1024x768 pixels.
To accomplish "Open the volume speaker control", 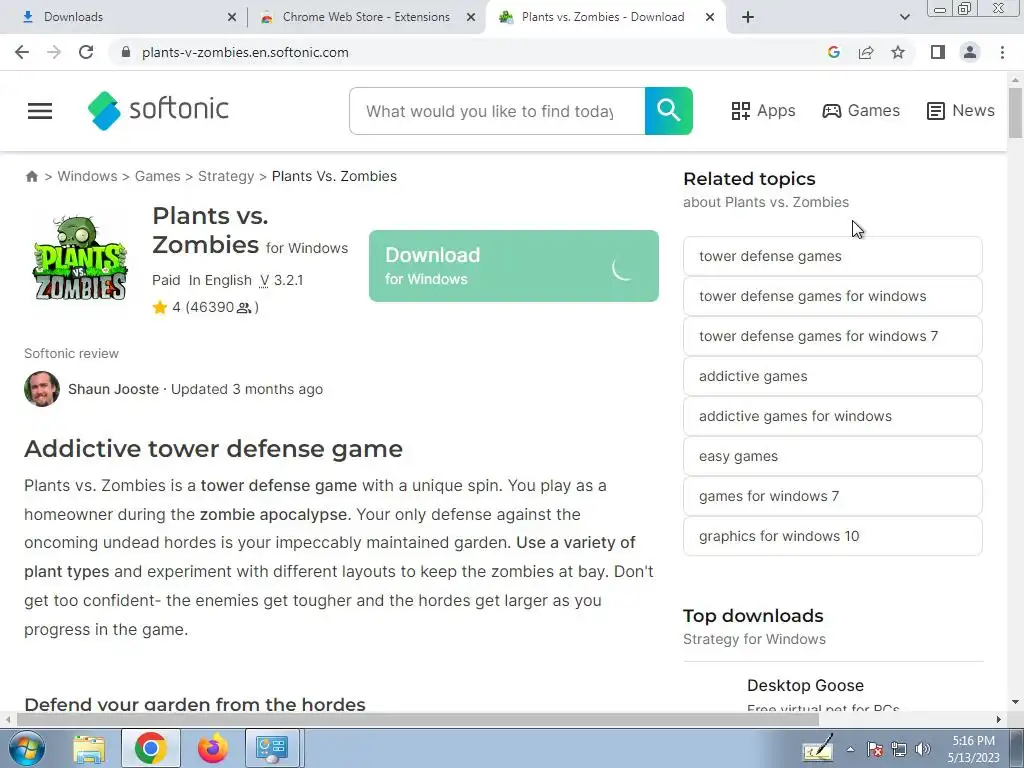I will tap(922, 750).
